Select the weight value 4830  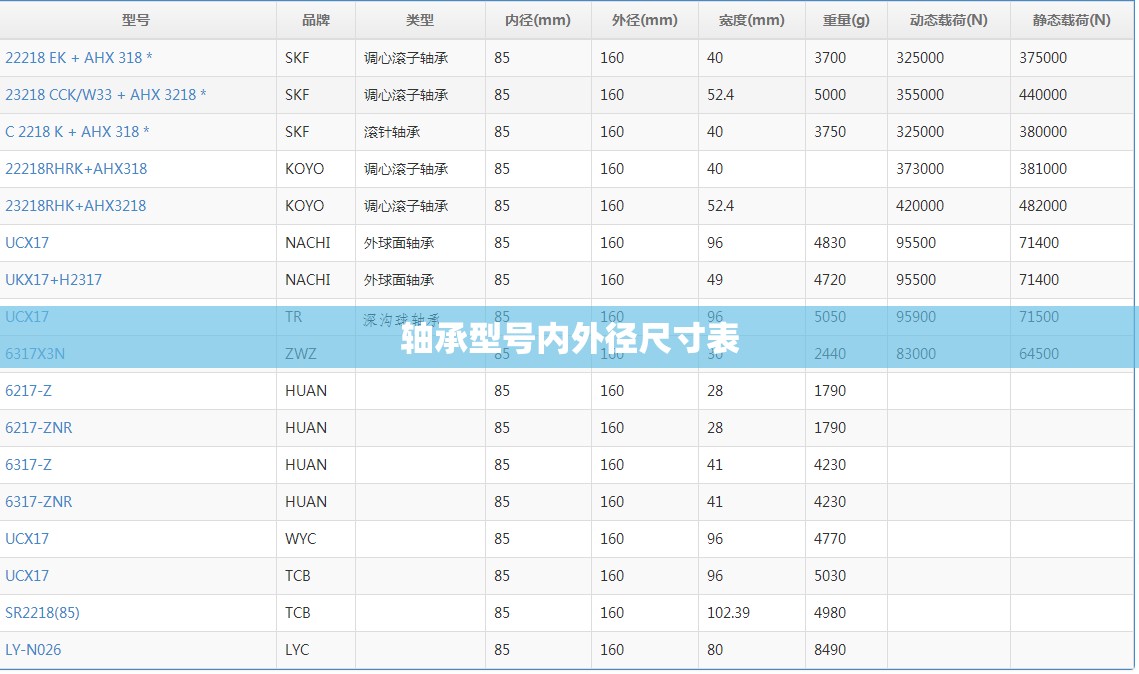tap(830, 243)
